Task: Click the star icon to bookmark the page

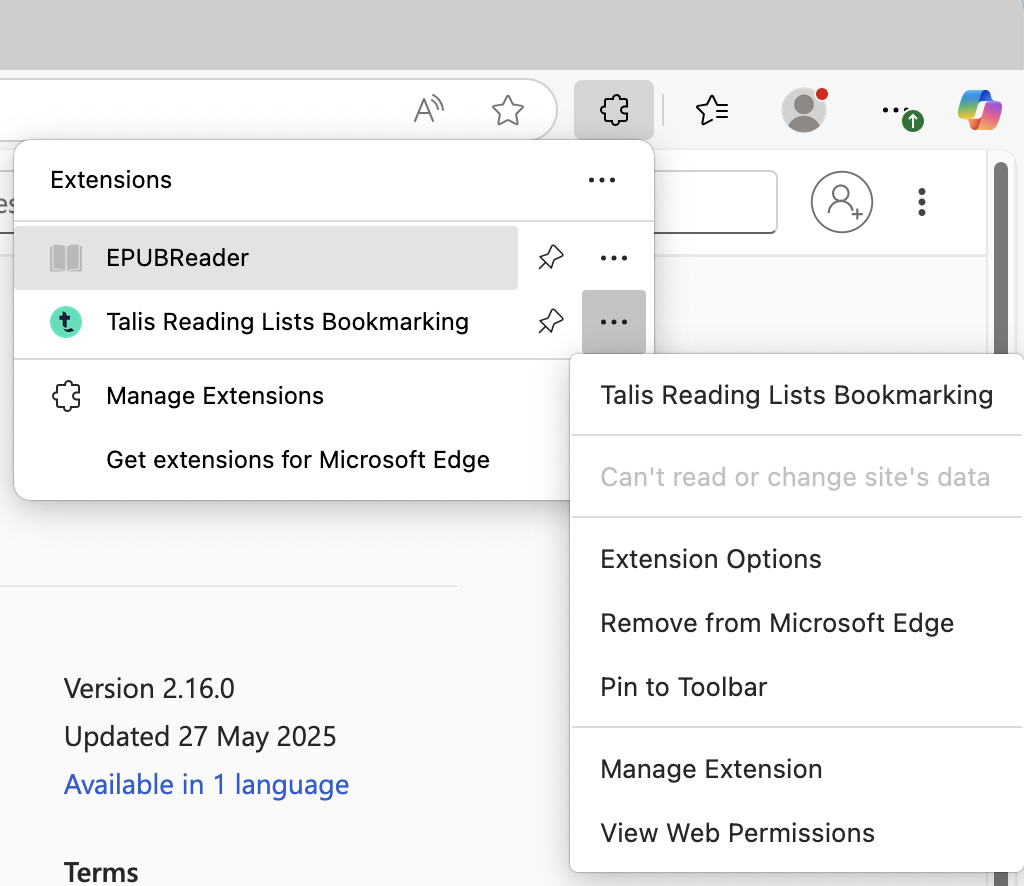Action: 508,112
